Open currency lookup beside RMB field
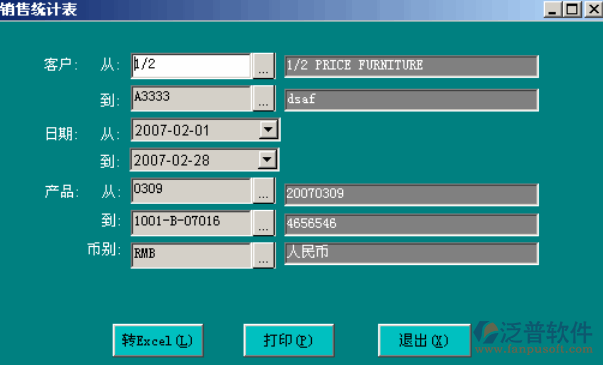 pos(263,255)
